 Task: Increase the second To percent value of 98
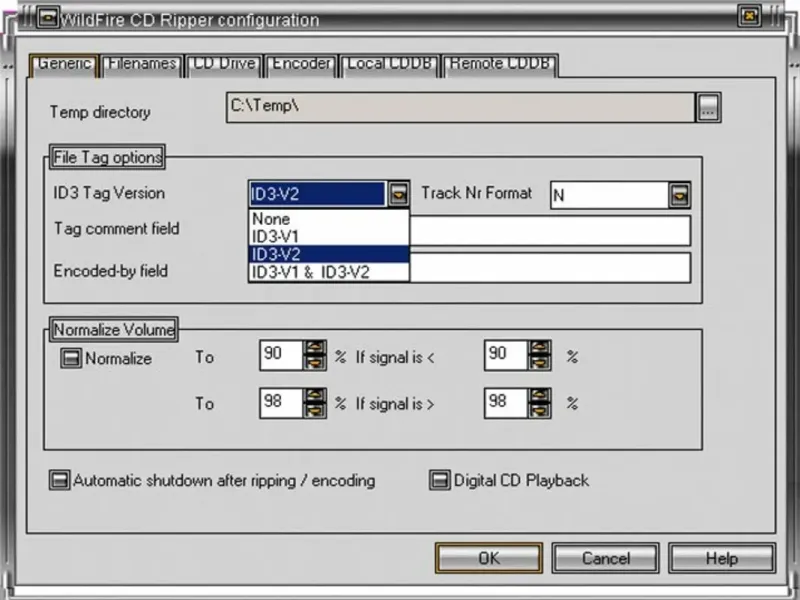(x=315, y=395)
